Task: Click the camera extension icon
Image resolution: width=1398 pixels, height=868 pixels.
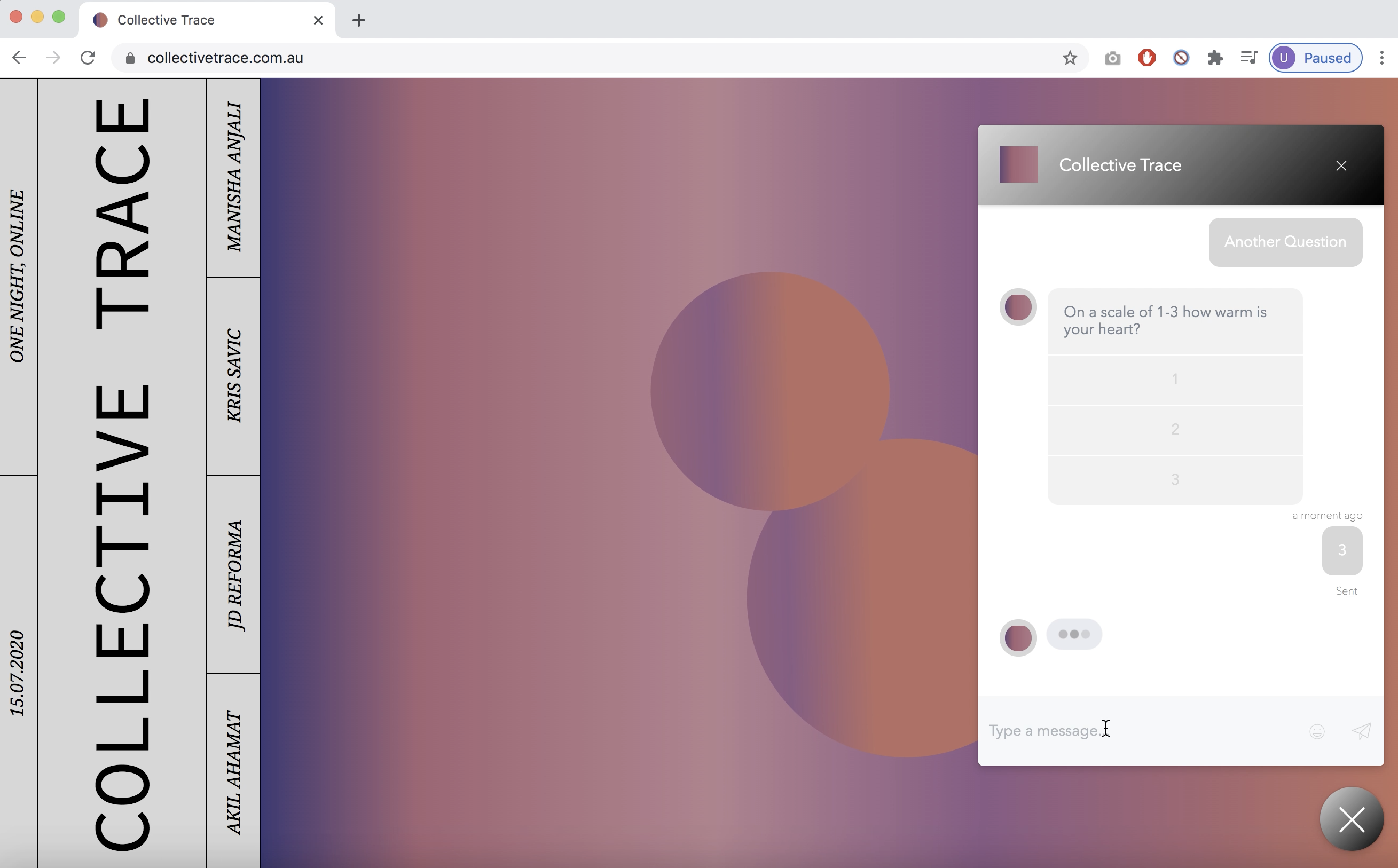Action: click(1112, 58)
